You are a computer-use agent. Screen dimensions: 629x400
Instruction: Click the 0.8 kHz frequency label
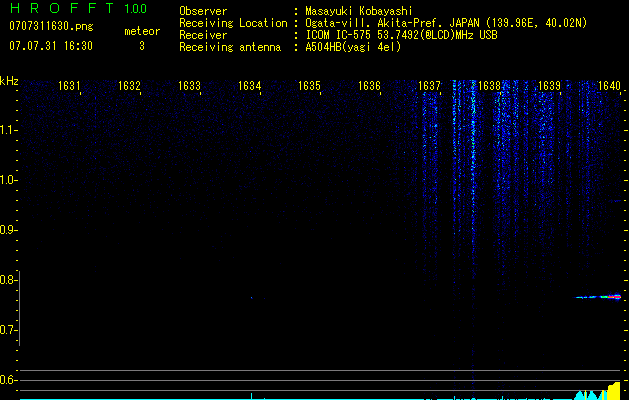(8, 280)
